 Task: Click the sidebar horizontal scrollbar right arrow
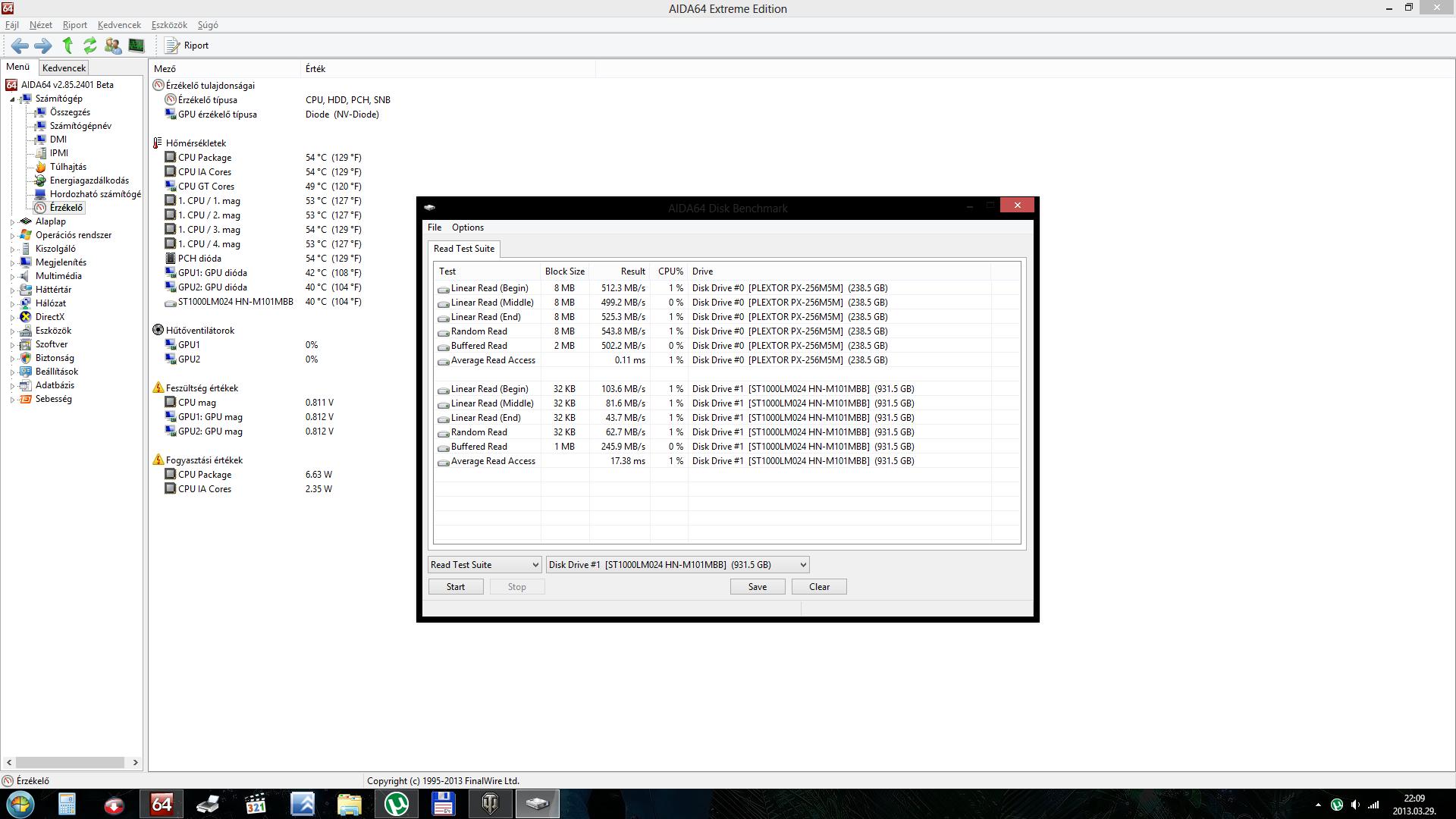[136, 763]
